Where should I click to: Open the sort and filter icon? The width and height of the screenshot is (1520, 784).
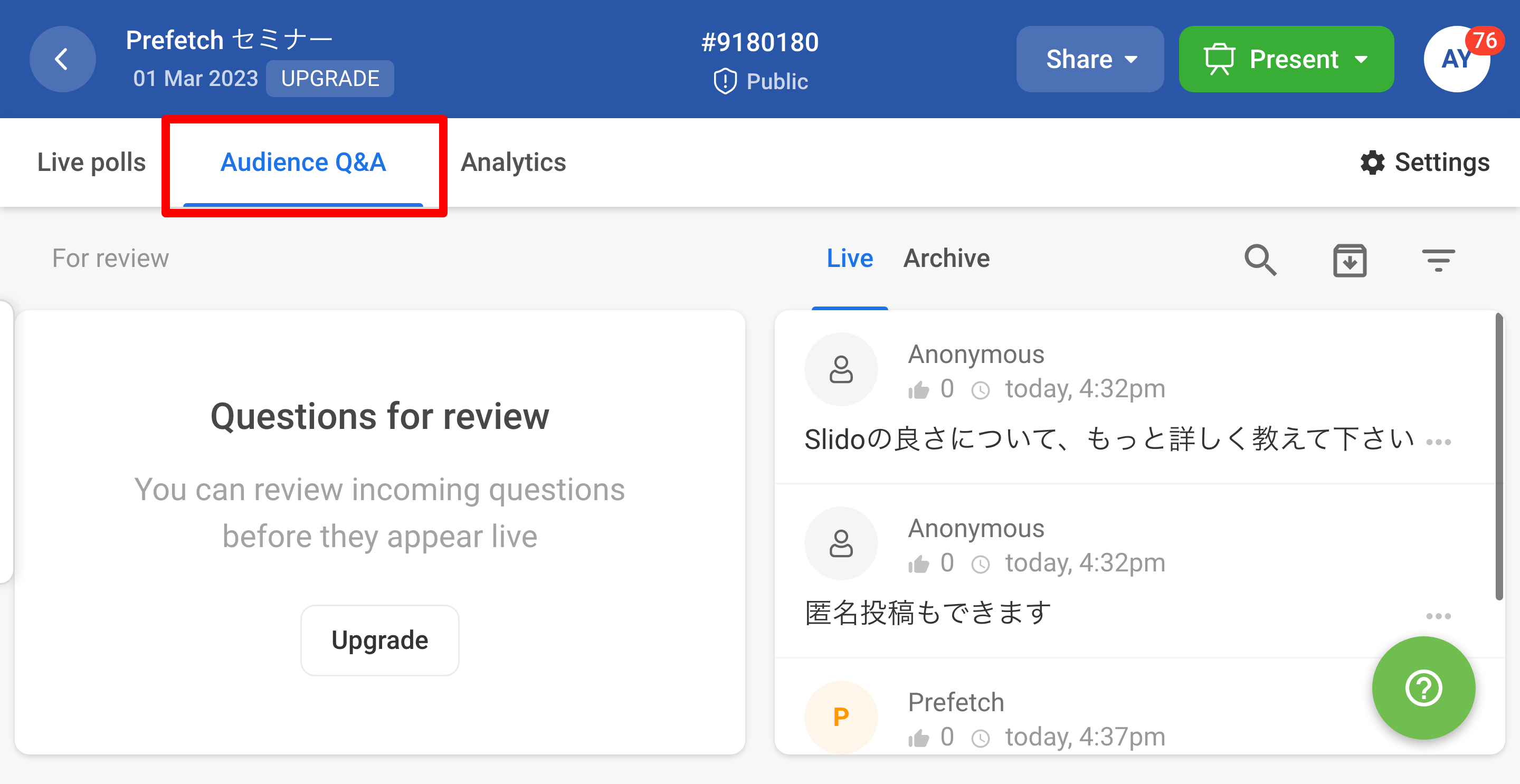pyautogui.click(x=1438, y=260)
